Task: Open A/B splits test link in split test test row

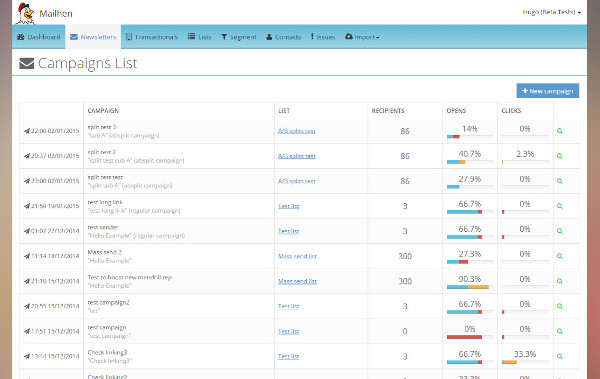Action: (x=297, y=181)
